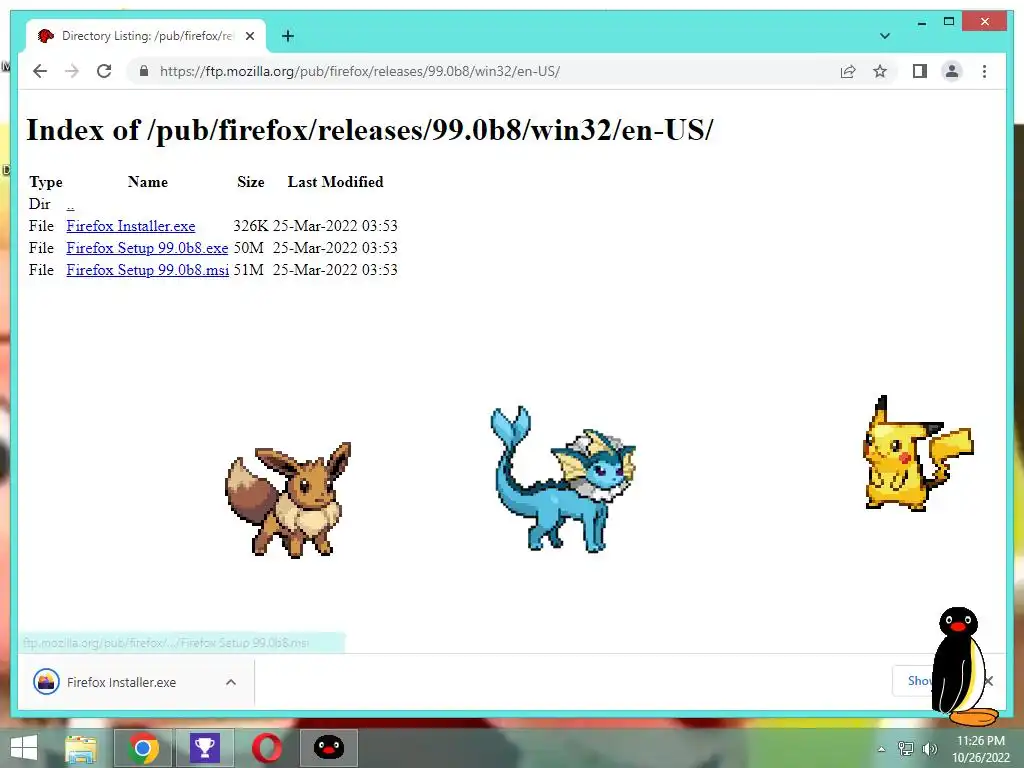The image size is (1024, 768).
Task: Click the Size column header
Action: pos(251,182)
